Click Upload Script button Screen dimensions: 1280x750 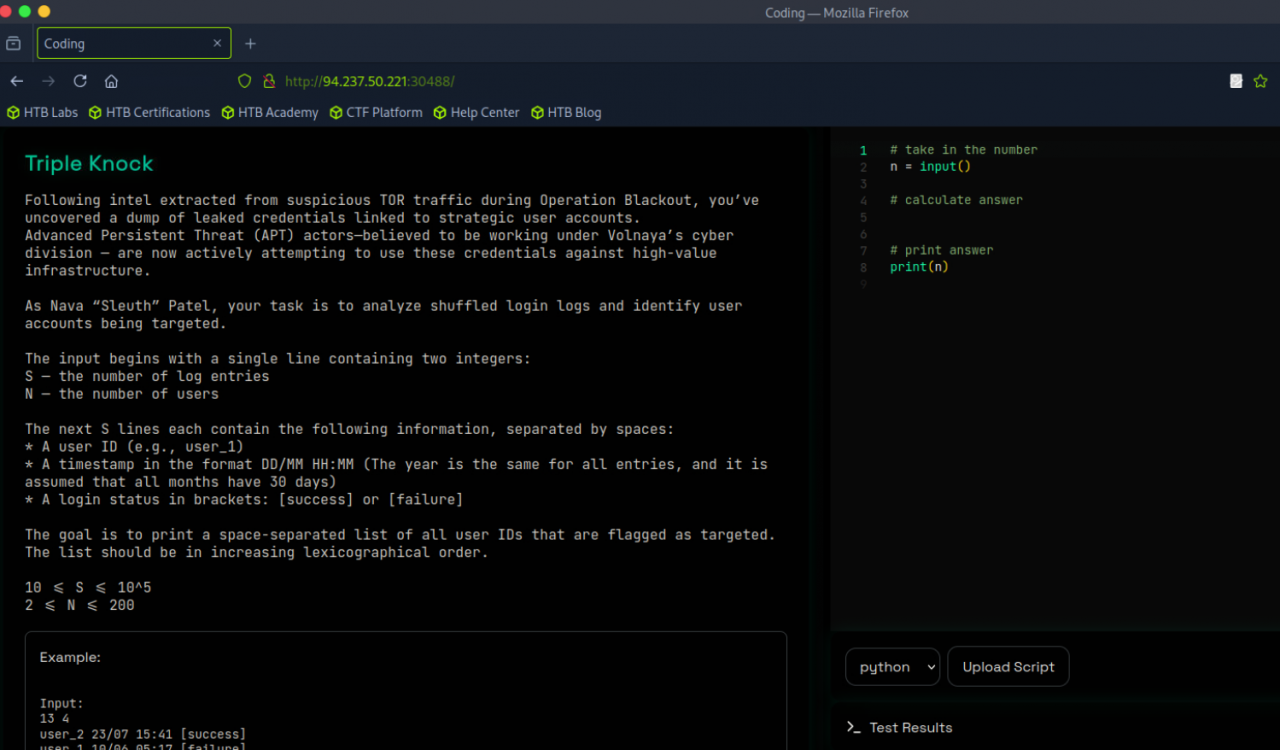point(1008,667)
